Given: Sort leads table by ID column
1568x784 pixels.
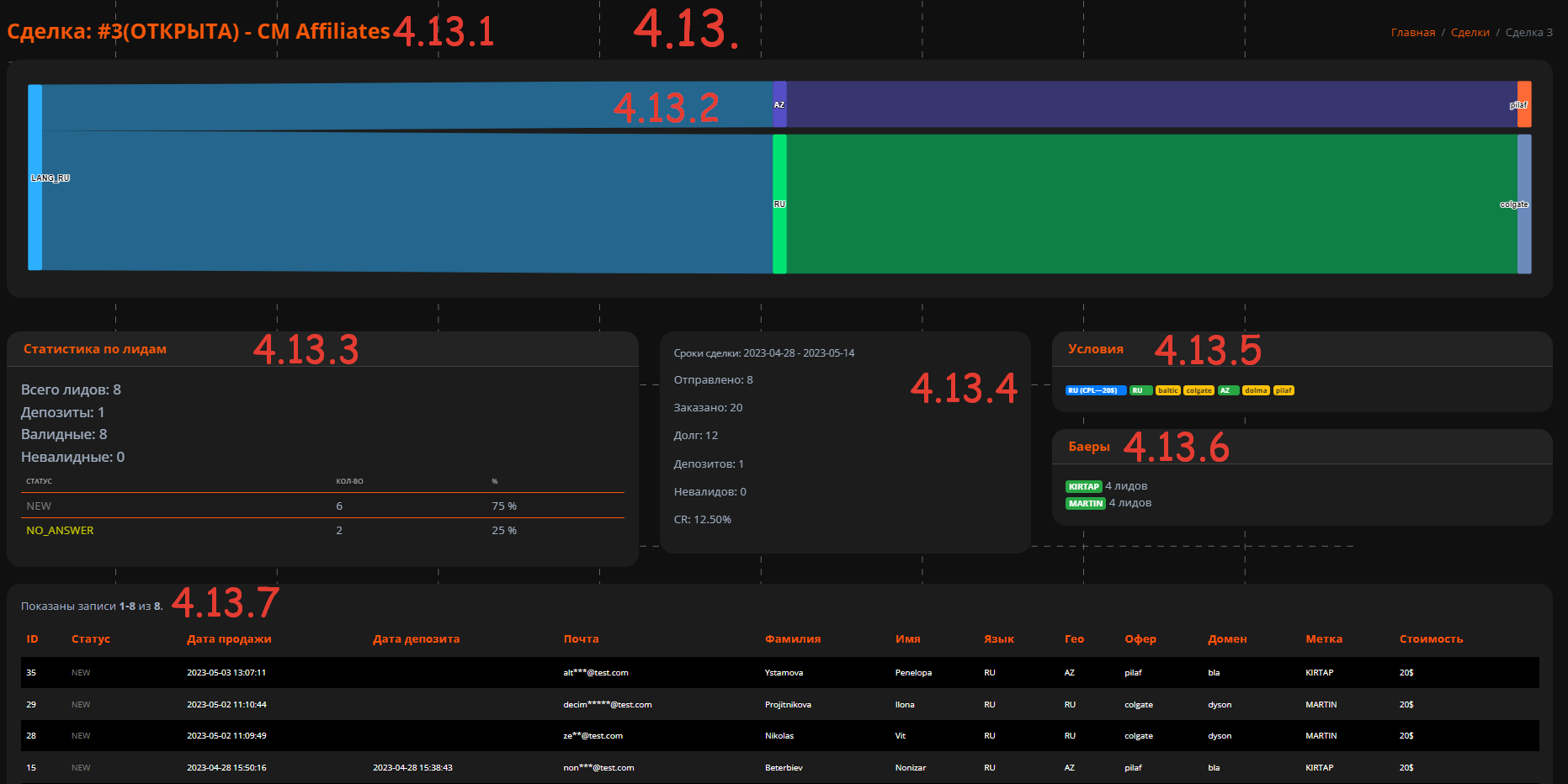Looking at the screenshot, I should pyautogui.click(x=32, y=639).
